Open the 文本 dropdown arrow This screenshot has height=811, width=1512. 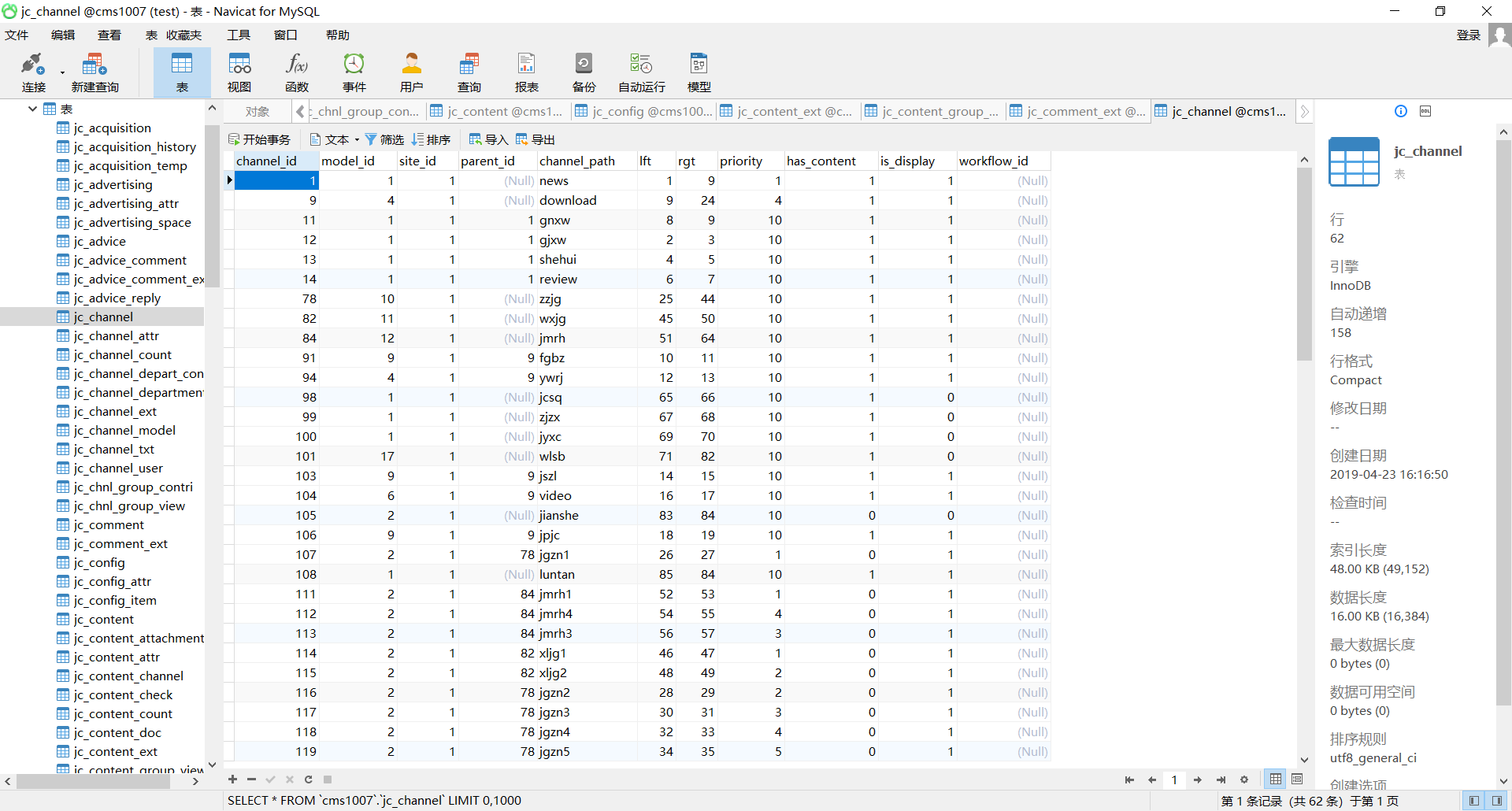click(x=357, y=140)
